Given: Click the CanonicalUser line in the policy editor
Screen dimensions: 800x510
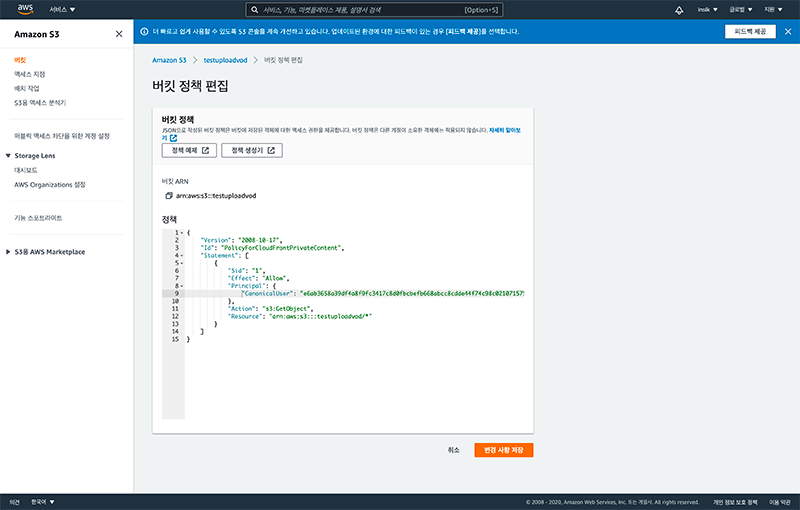Looking at the screenshot, I should click(x=355, y=294).
